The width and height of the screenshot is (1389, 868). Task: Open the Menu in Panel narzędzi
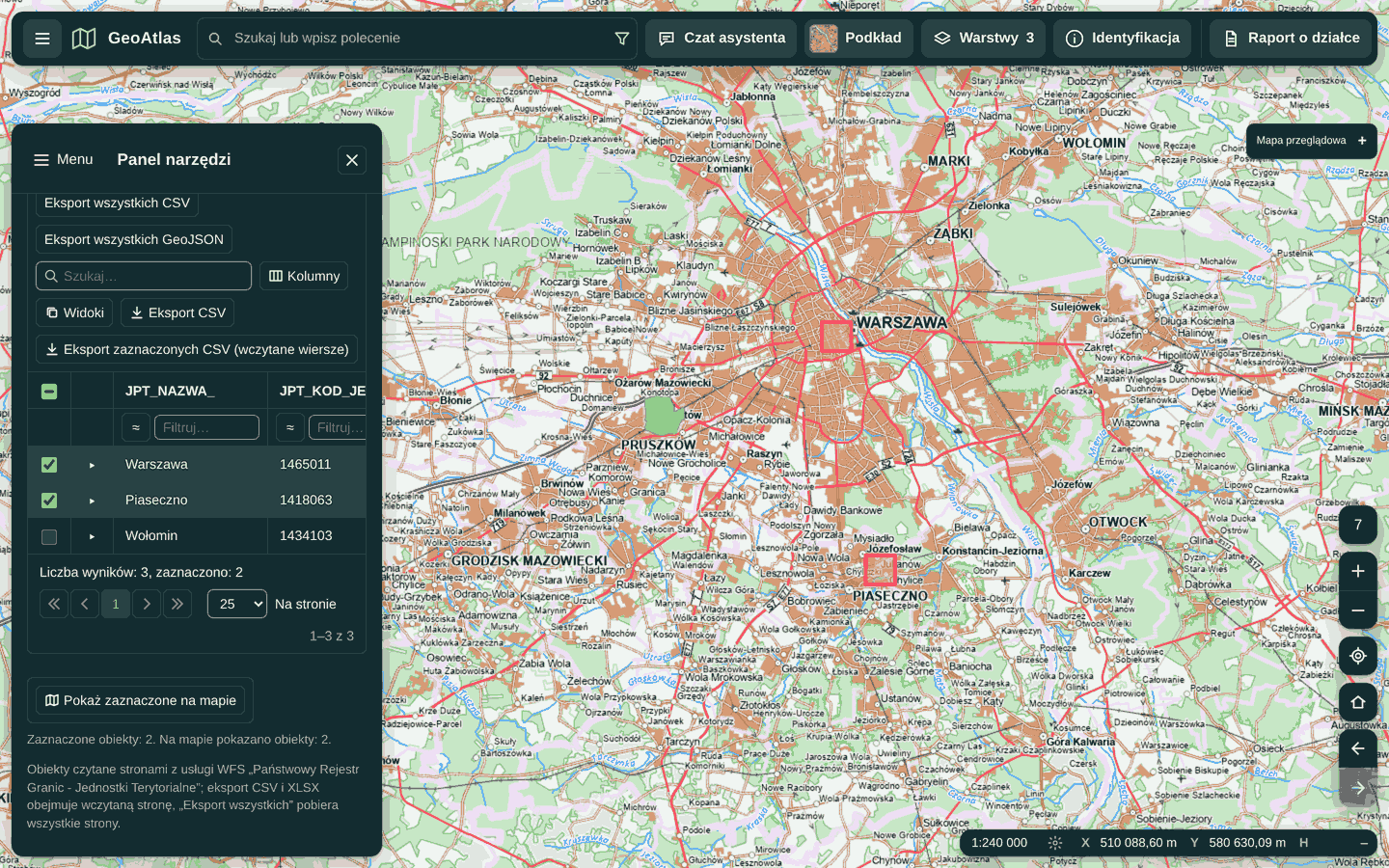coord(64,160)
